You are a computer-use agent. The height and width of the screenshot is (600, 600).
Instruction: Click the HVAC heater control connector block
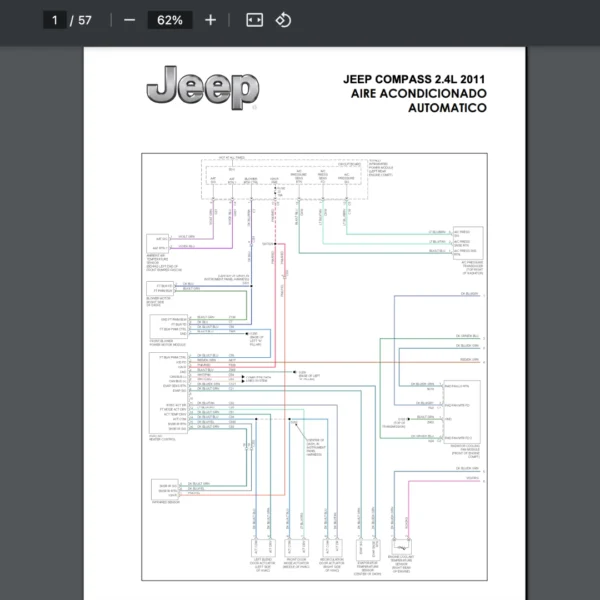coord(161,393)
